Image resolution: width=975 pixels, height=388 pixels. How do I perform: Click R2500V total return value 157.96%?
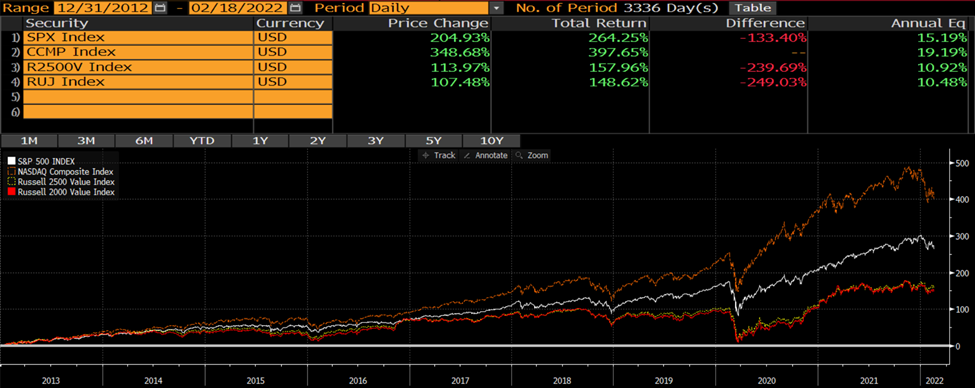click(x=620, y=67)
